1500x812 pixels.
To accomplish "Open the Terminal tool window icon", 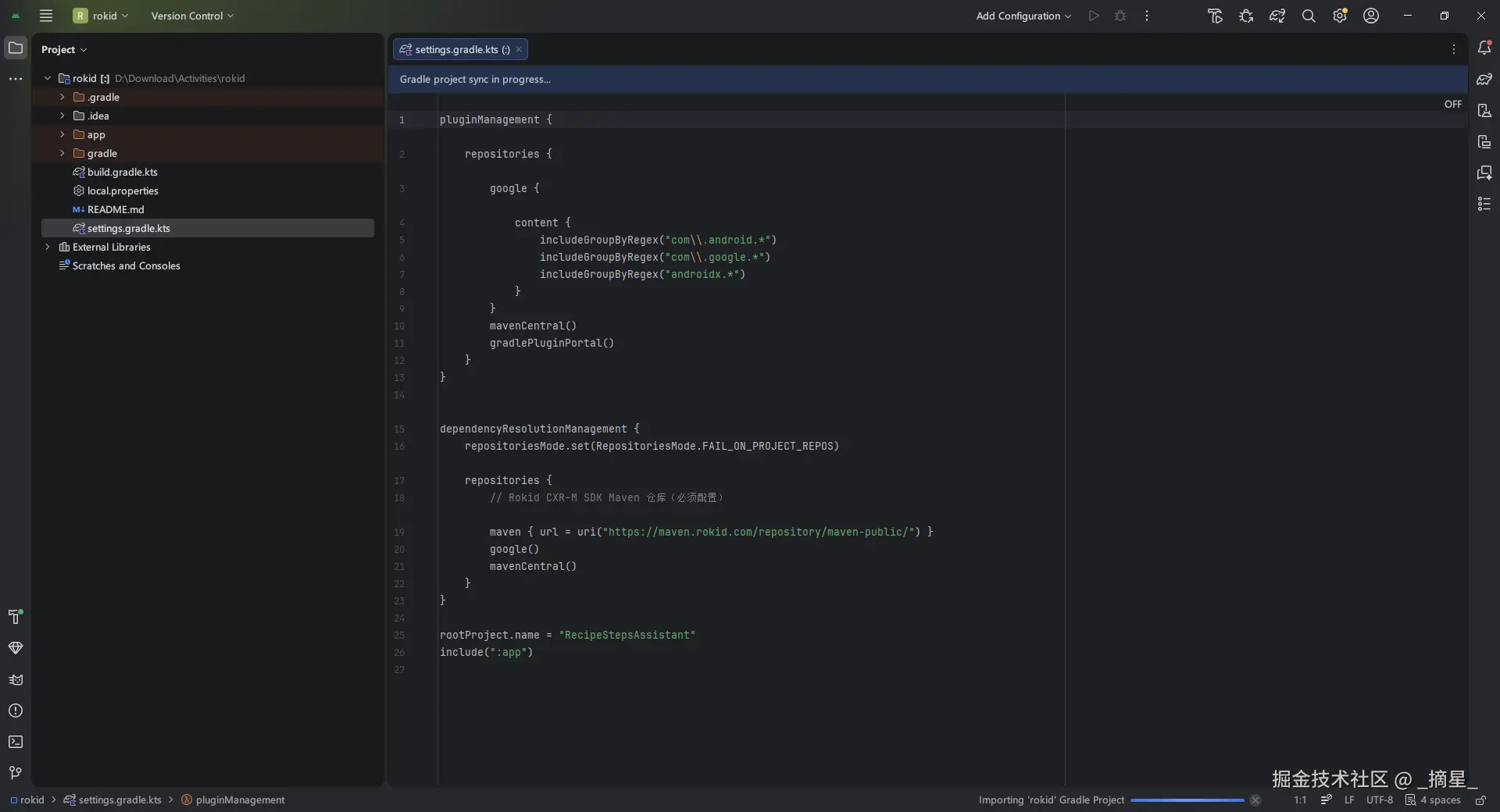I will coord(16,742).
